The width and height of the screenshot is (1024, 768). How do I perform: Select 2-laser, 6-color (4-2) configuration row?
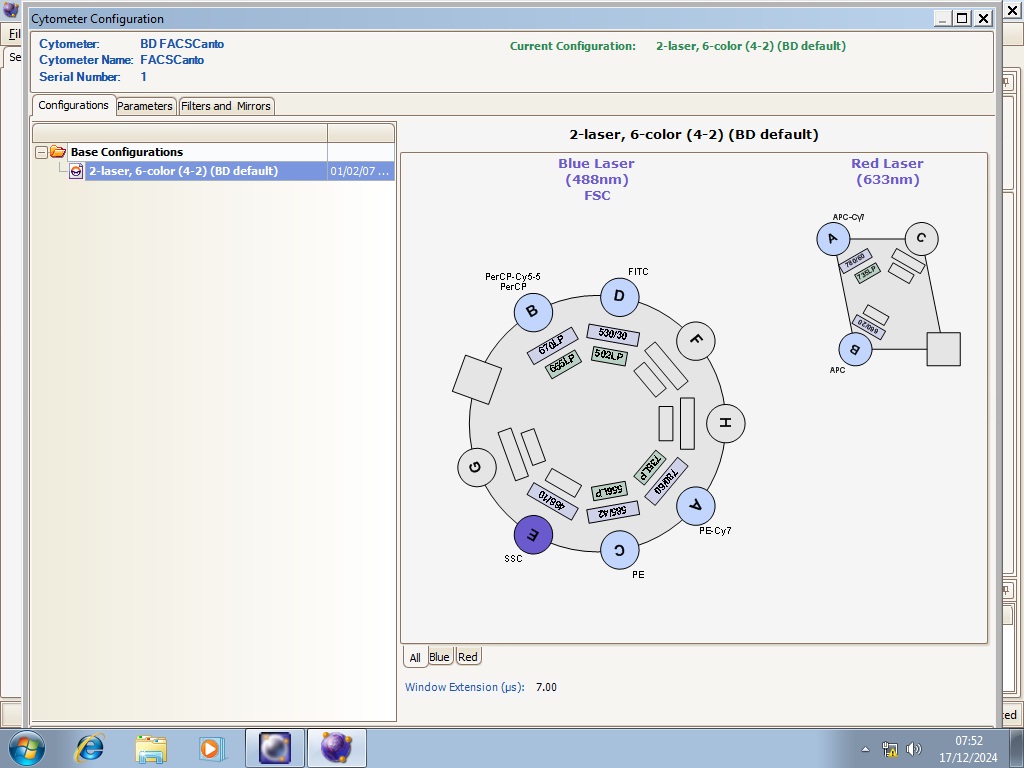point(239,171)
